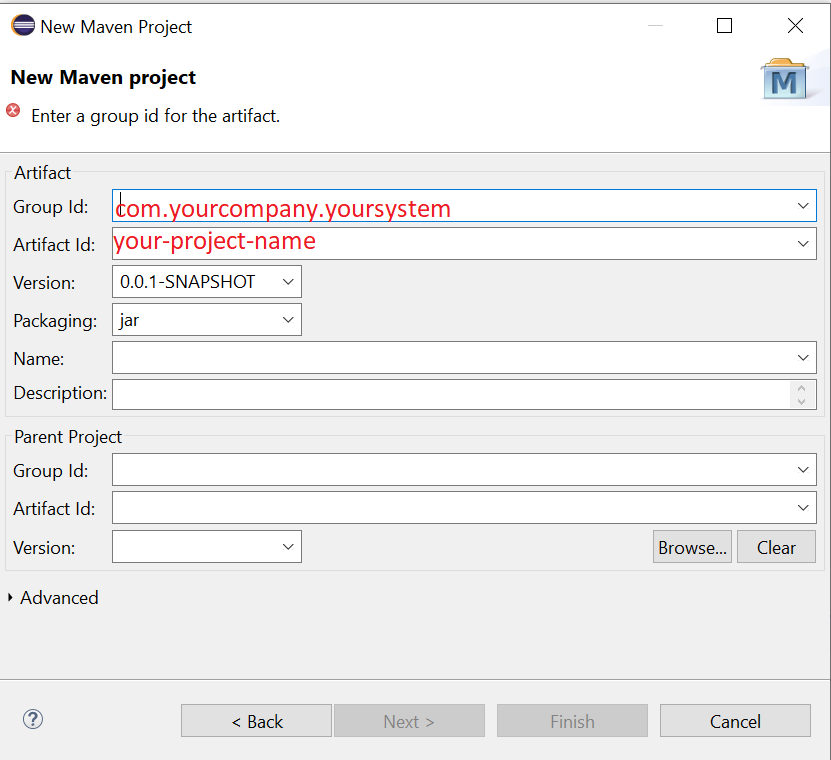Open Parent Project Group Id dropdown arrow
The image size is (831, 760).
click(803, 470)
